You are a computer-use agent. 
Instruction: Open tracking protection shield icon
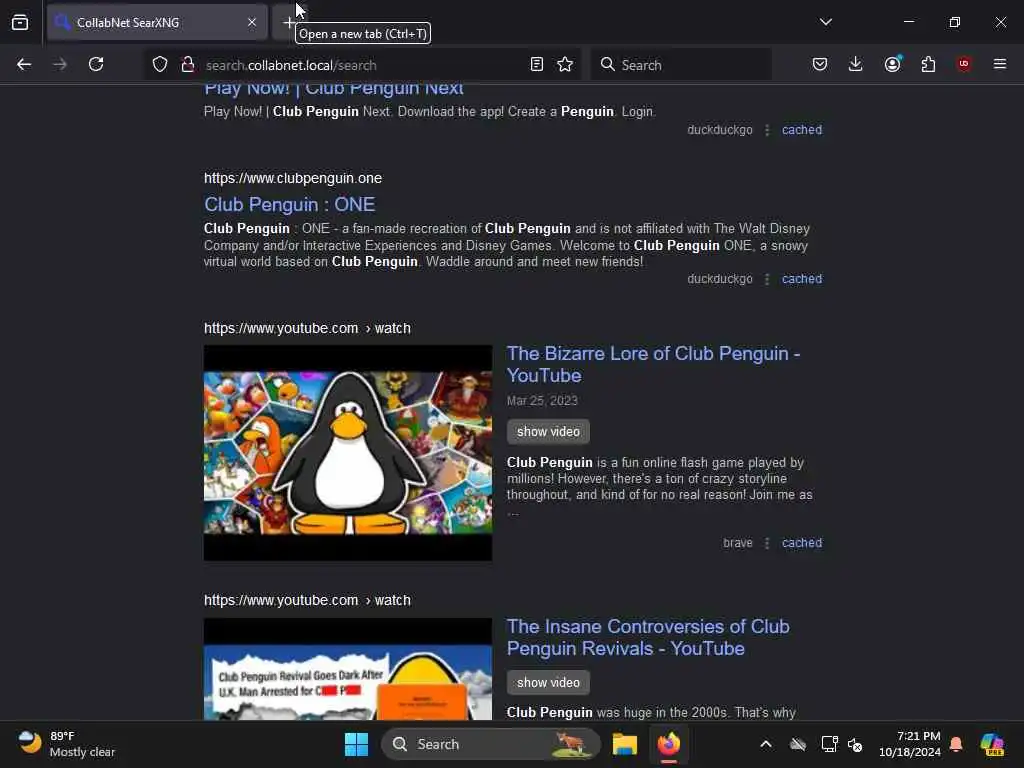click(x=160, y=64)
